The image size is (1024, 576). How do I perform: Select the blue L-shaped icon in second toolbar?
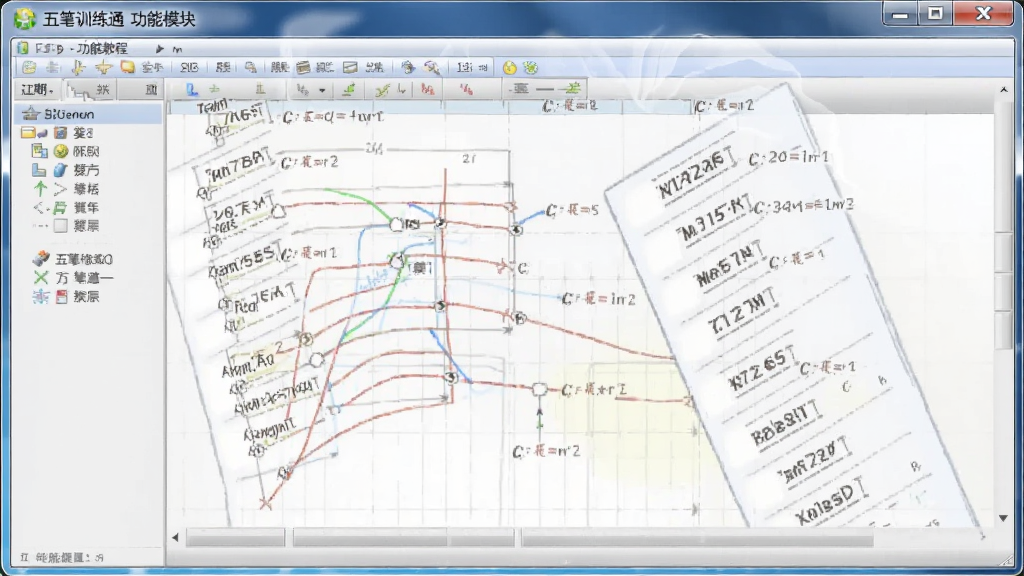click(191, 89)
